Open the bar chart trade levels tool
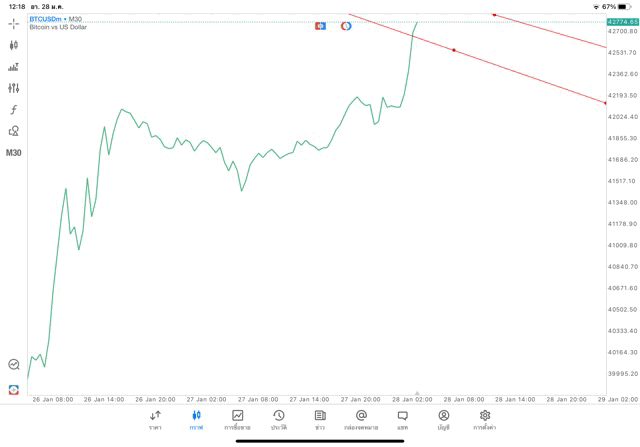 click(x=14, y=67)
